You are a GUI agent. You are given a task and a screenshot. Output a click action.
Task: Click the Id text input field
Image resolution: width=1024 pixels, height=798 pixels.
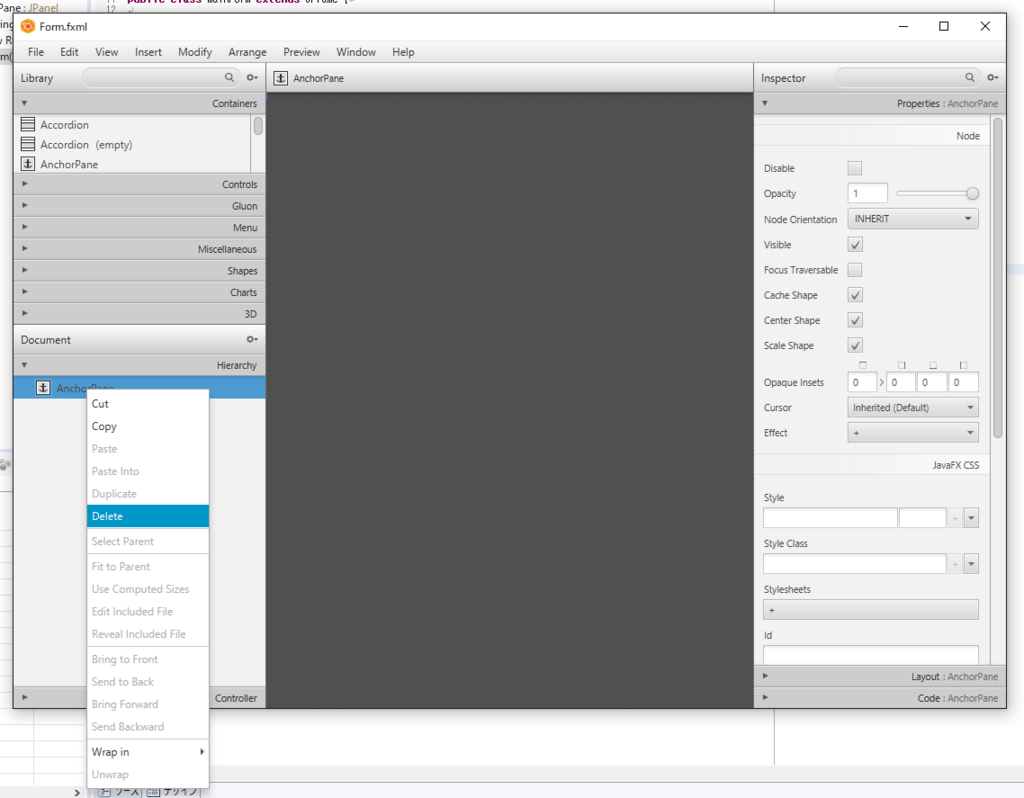(x=871, y=655)
